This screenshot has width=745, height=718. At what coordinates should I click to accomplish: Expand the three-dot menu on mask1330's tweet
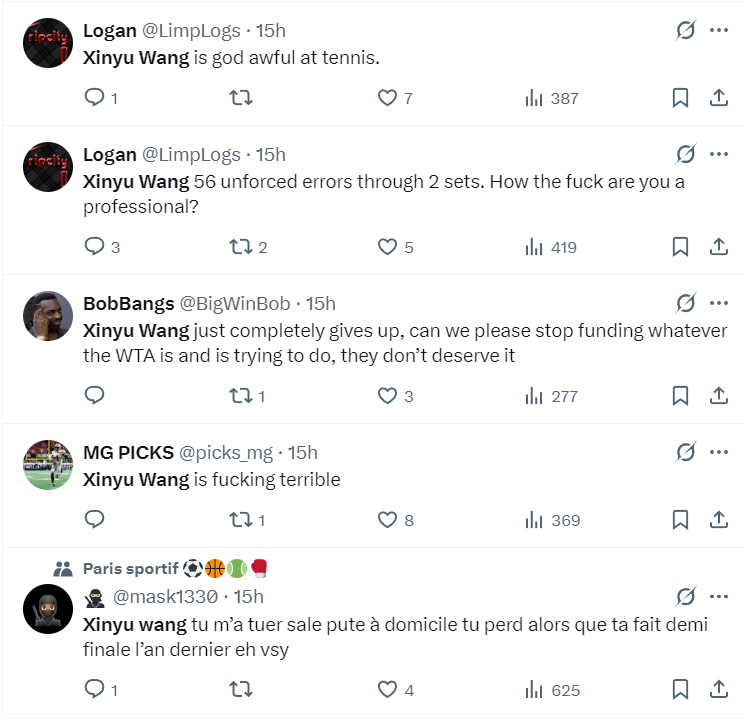[718, 597]
